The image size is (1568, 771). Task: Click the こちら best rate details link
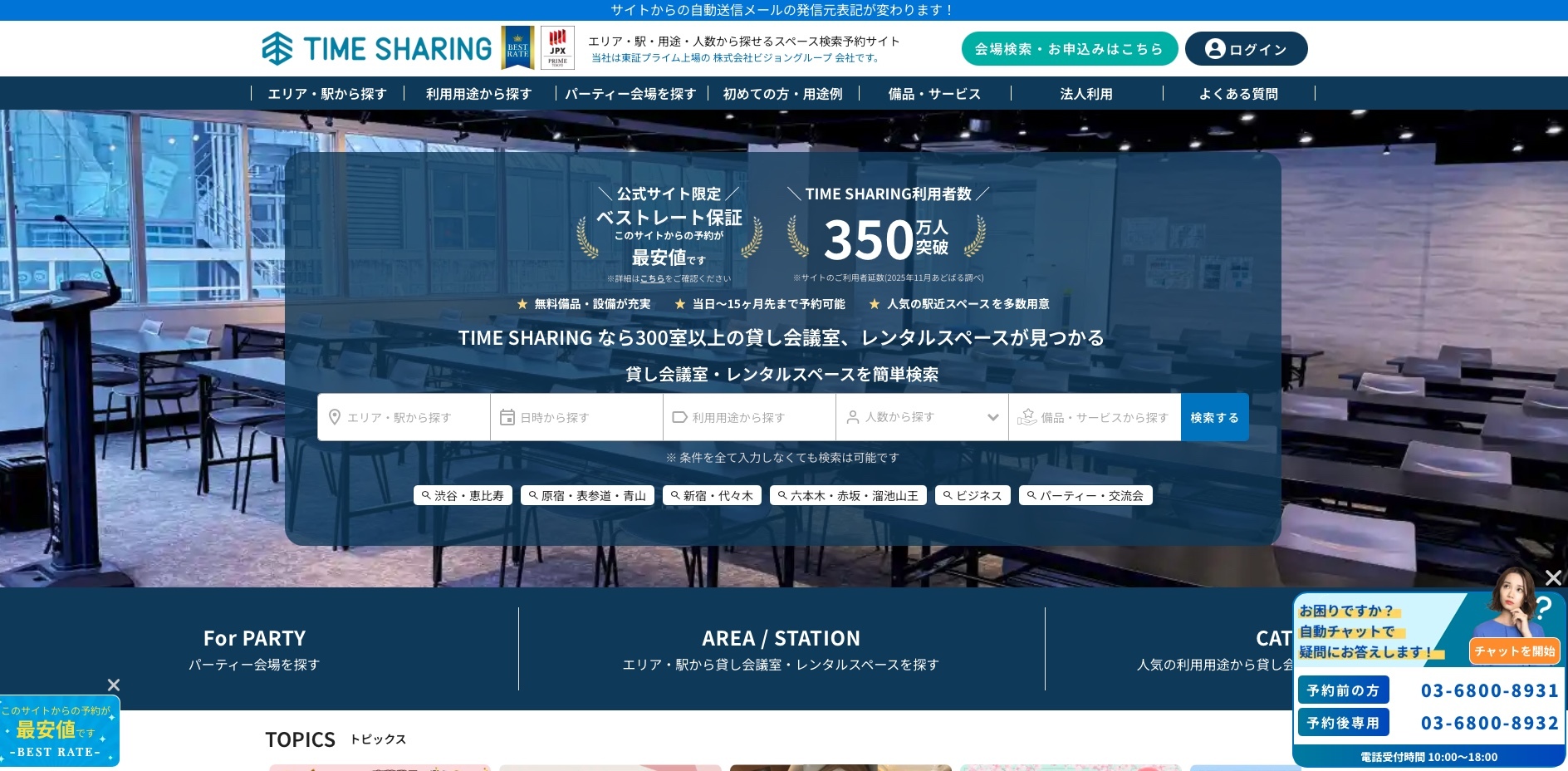(x=652, y=279)
